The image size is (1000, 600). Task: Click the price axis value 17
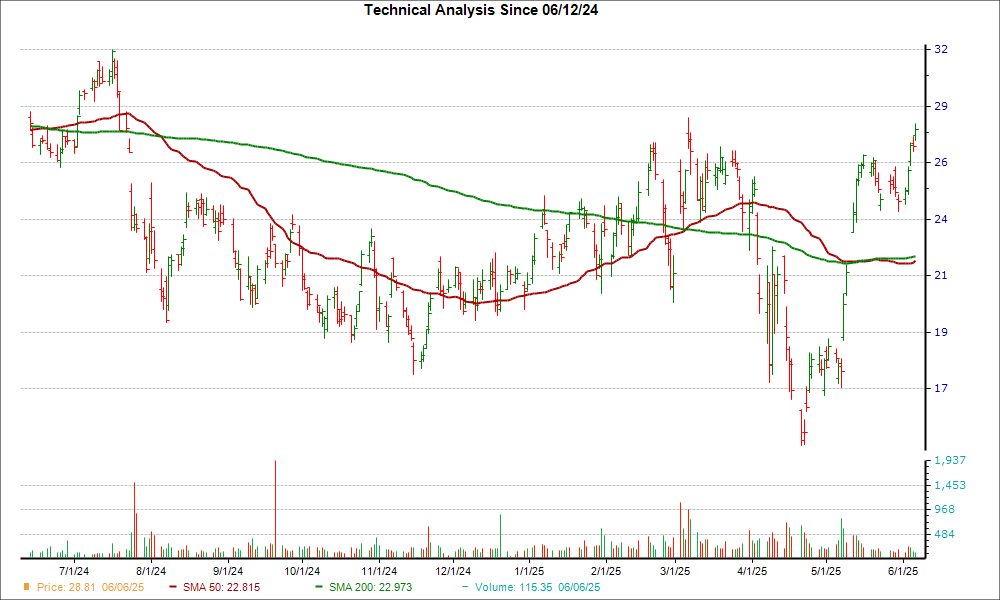(941, 388)
